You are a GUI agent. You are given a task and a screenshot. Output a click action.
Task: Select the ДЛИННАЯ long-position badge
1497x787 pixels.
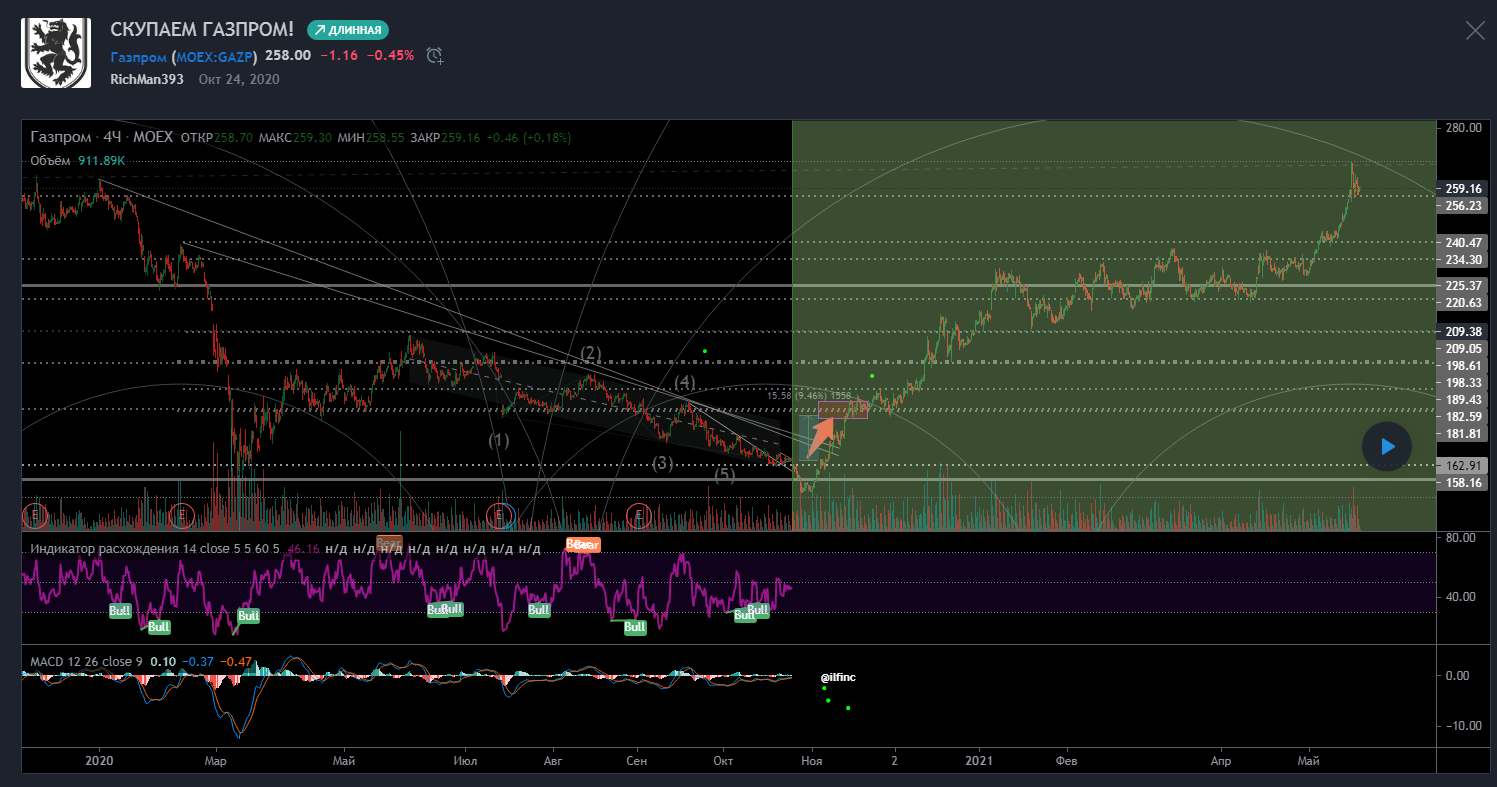(x=348, y=30)
